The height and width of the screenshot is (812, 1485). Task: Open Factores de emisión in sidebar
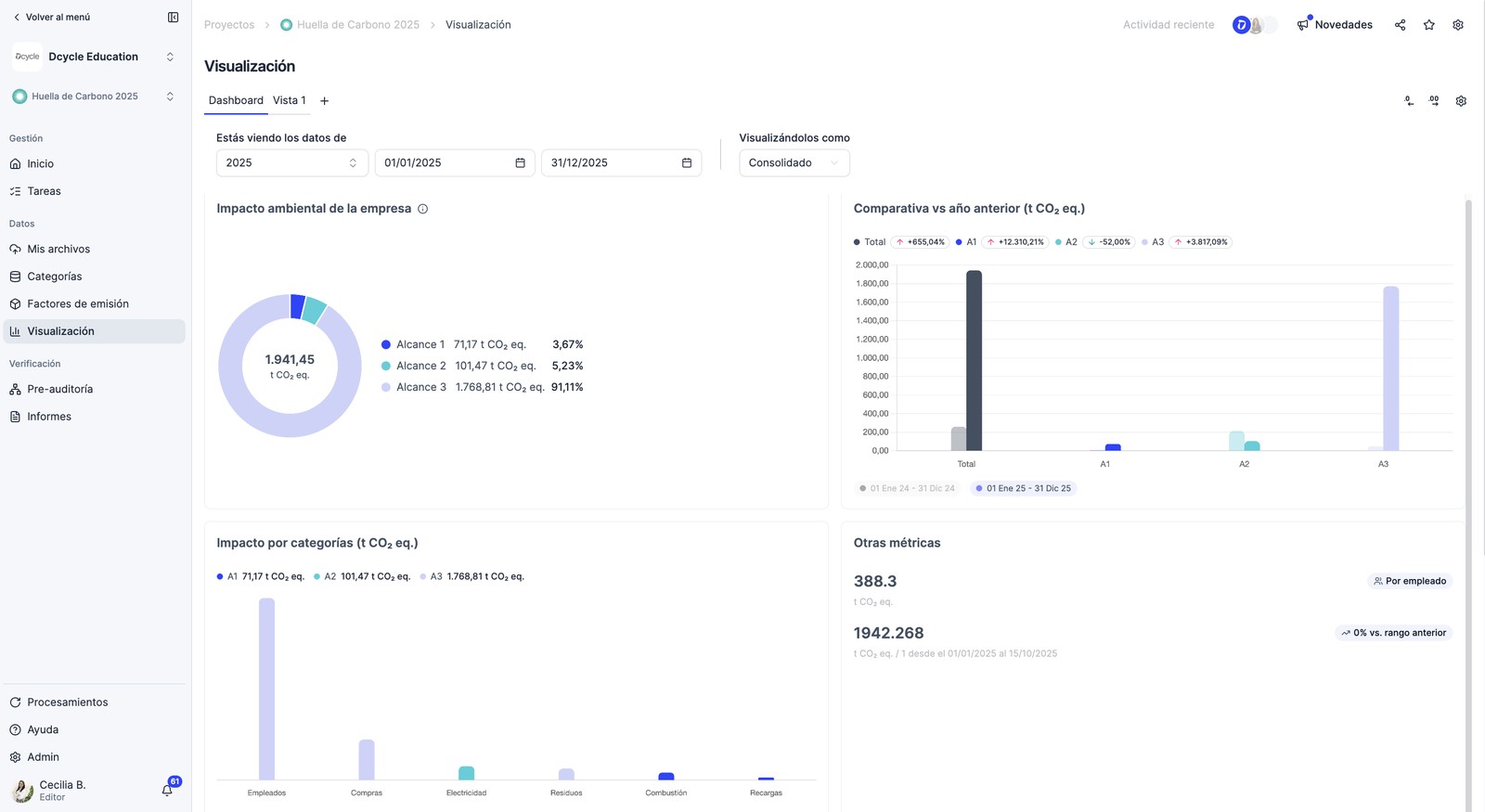tap(78, 303)
